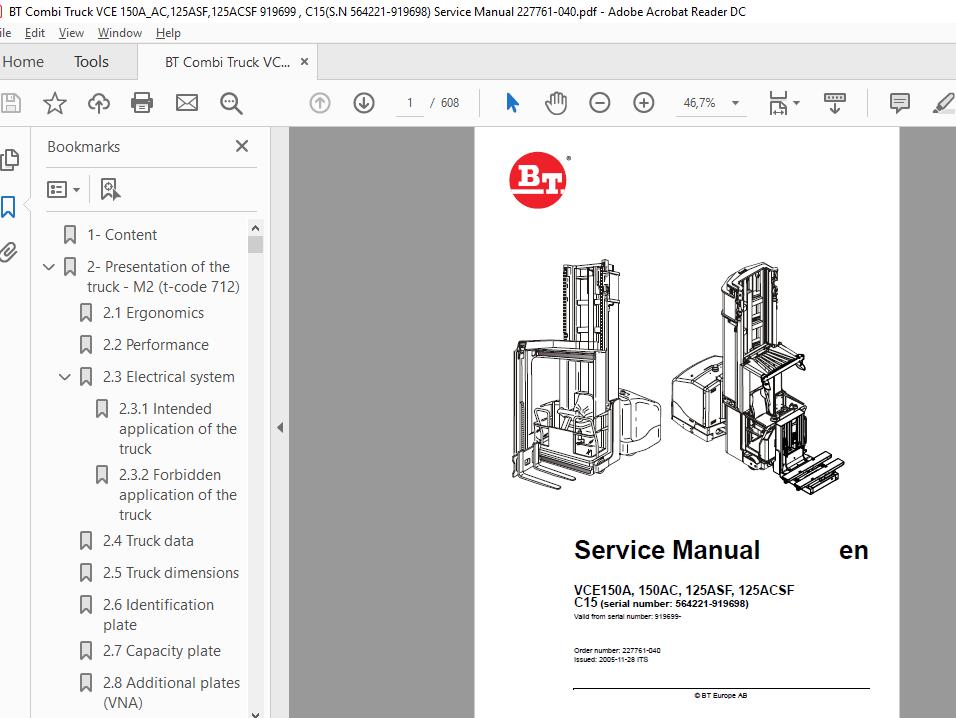The image size is (956, 718).
Task: Click the Service Manual title on the page
Action: click(667, 550)
